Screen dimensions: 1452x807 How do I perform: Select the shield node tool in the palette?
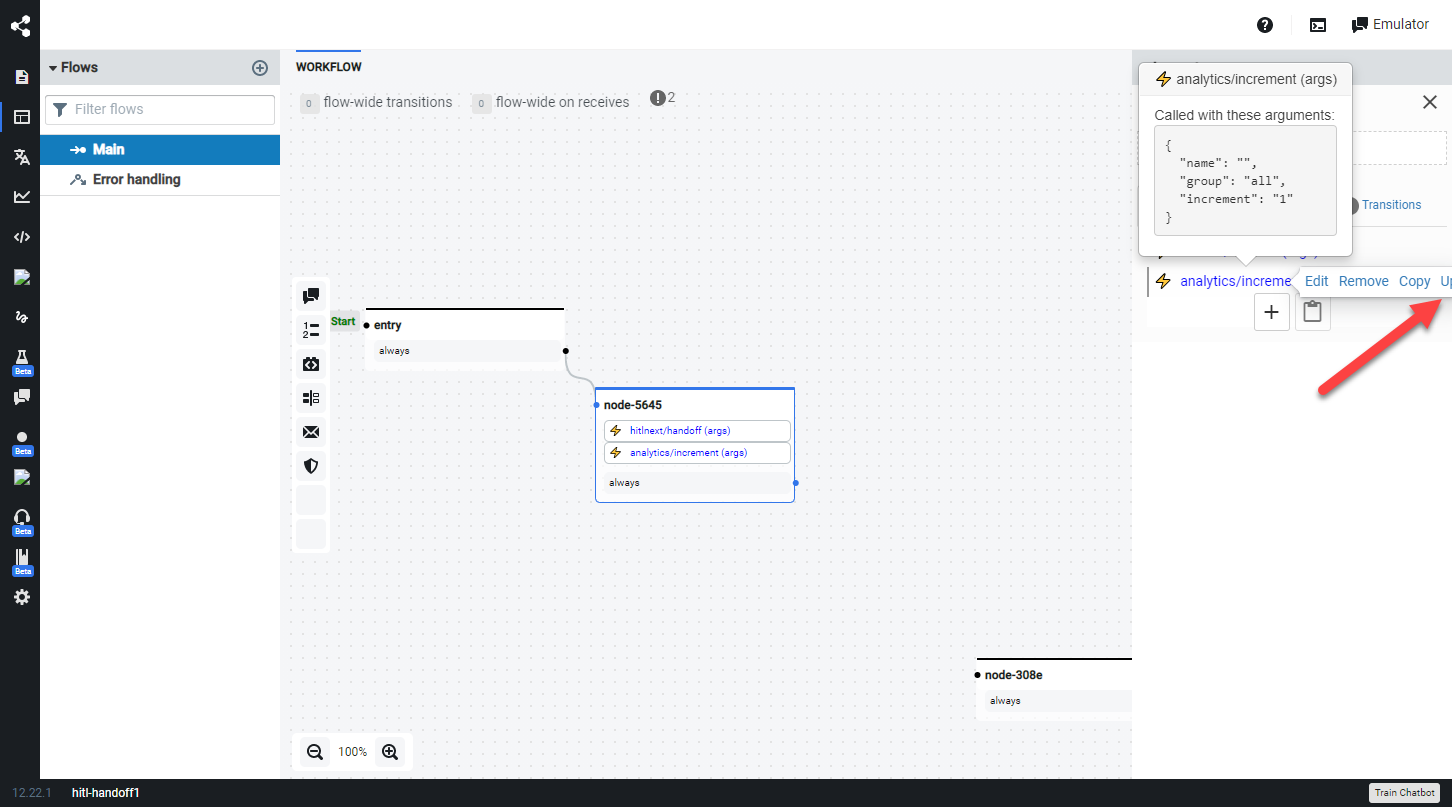[311, 465]
